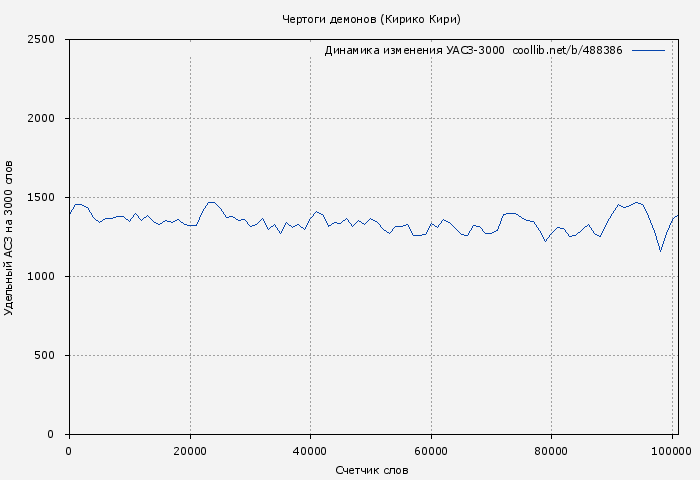
Task: Select the 1500 tick on the Y axis
Action: point(47,198)
